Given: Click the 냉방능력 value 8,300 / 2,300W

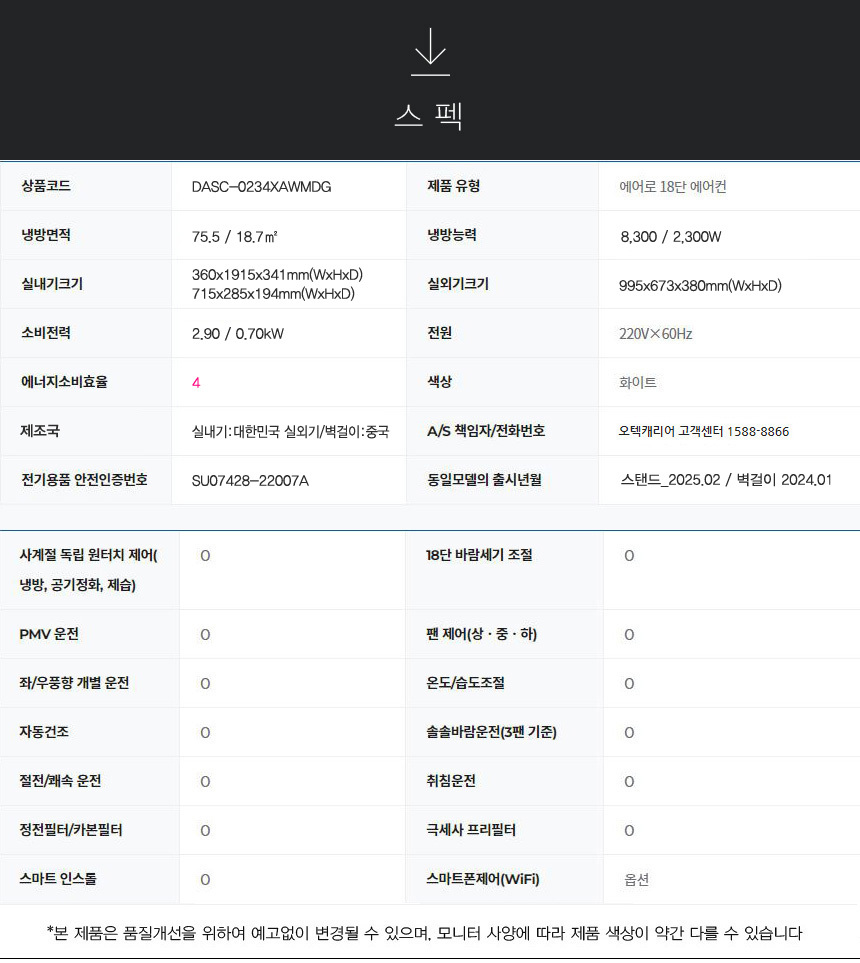Looking at the screenshot, I should (670, 237).
